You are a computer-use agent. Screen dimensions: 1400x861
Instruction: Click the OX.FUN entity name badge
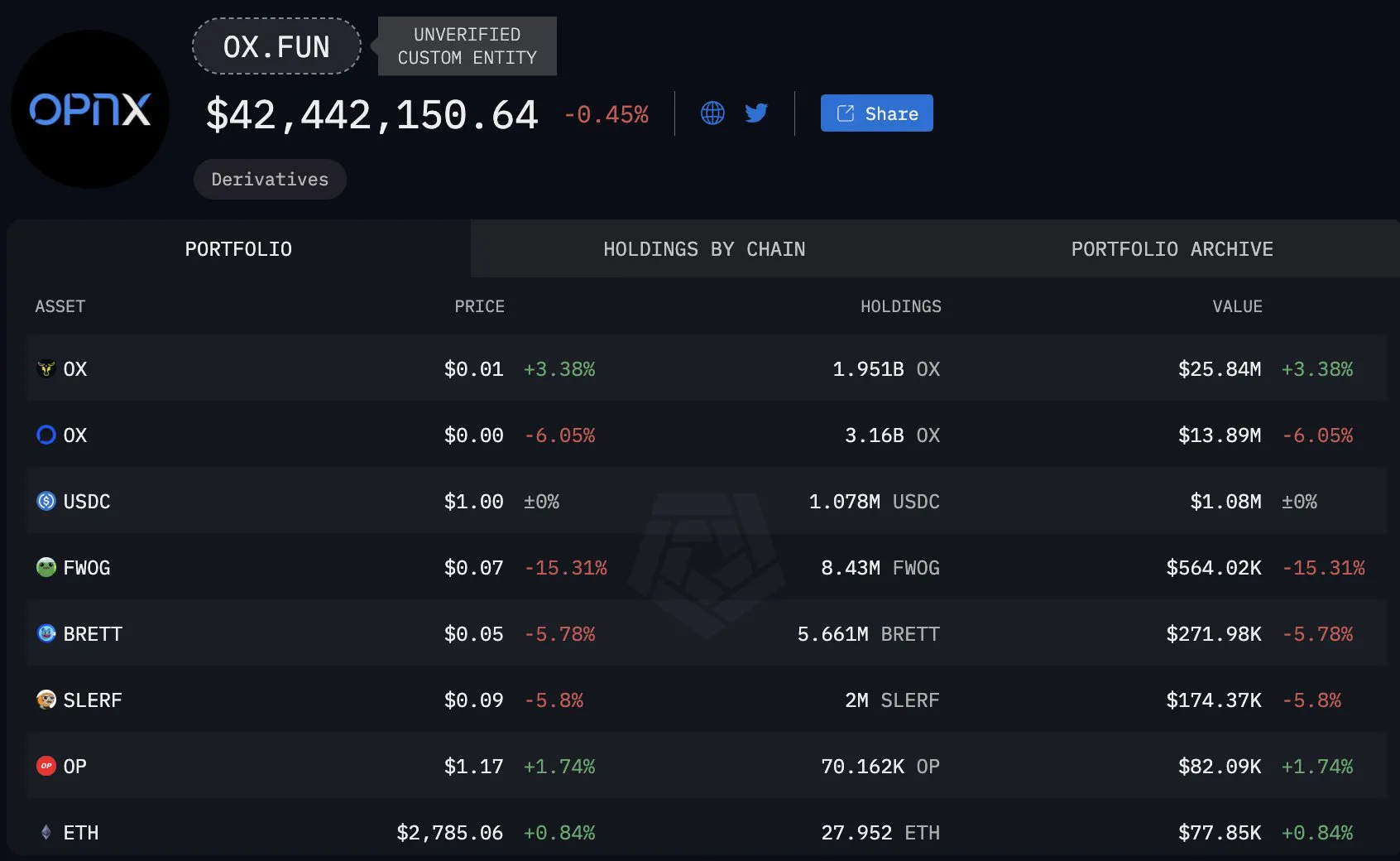point(276,47)
